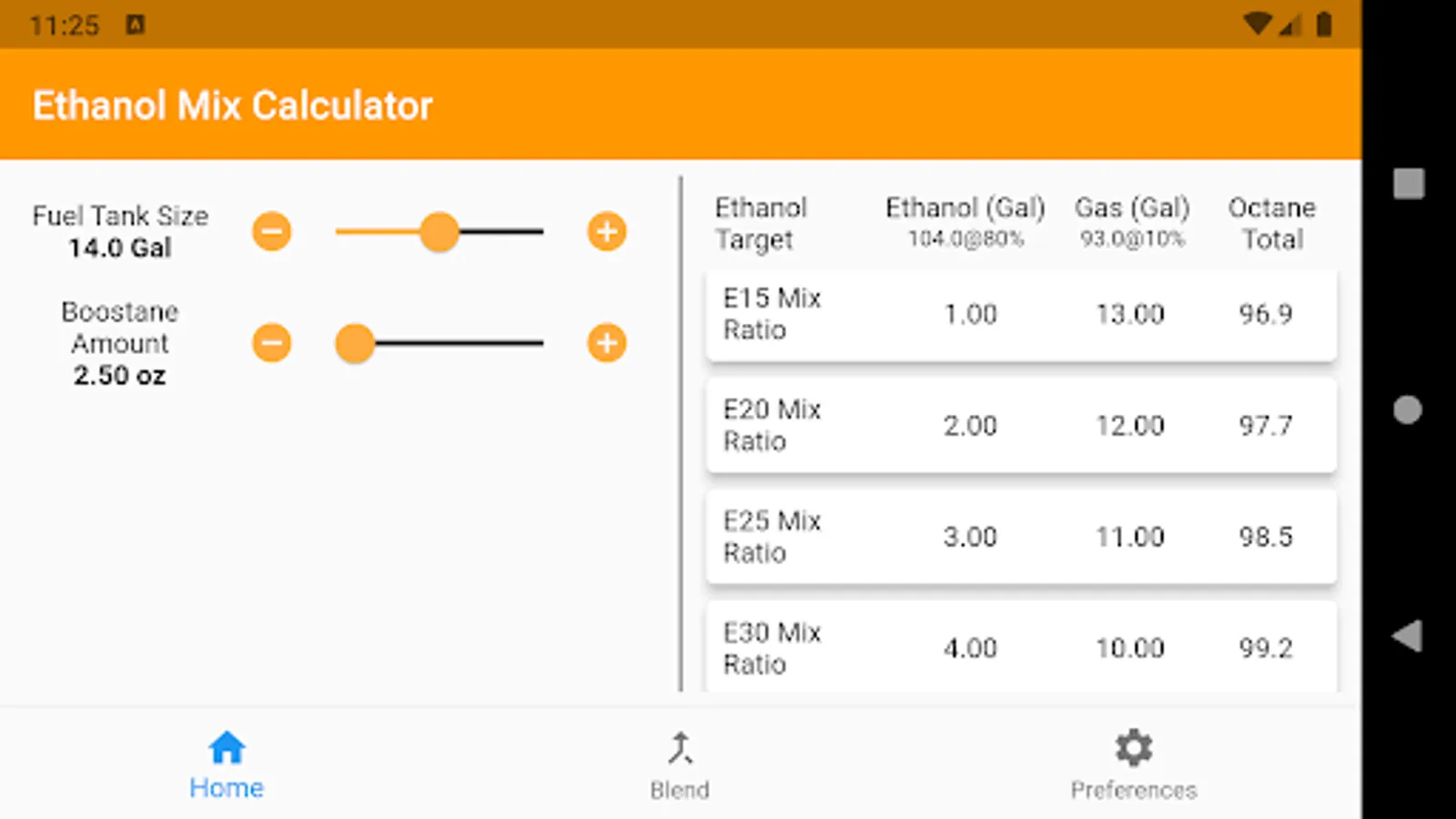Viewport: 1456px width, 819px height.
Task: Tap plus button for Boostane amount
Action: (607, 343)
